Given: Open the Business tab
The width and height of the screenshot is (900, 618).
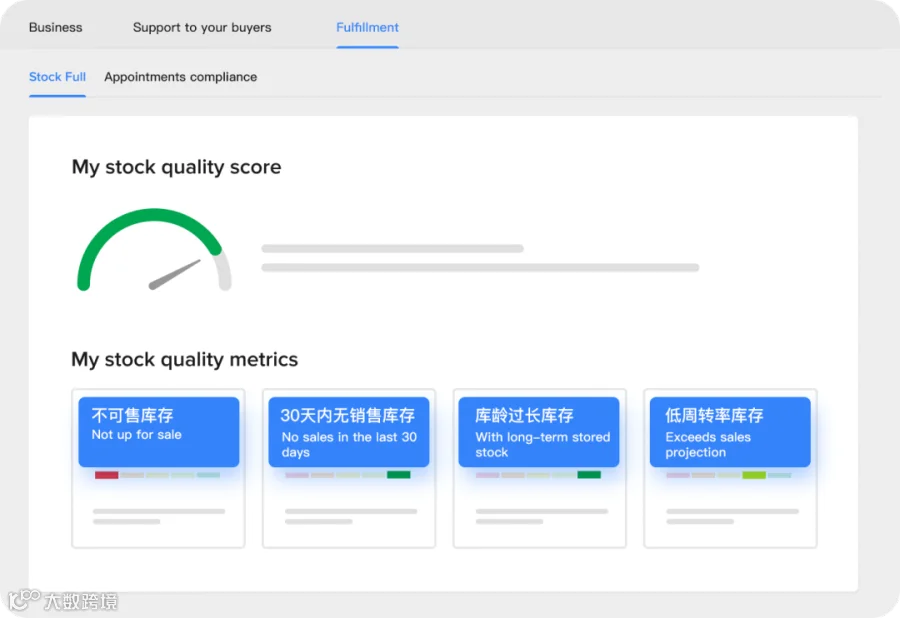Looking at the screenshot, I should tap(56, 28).
